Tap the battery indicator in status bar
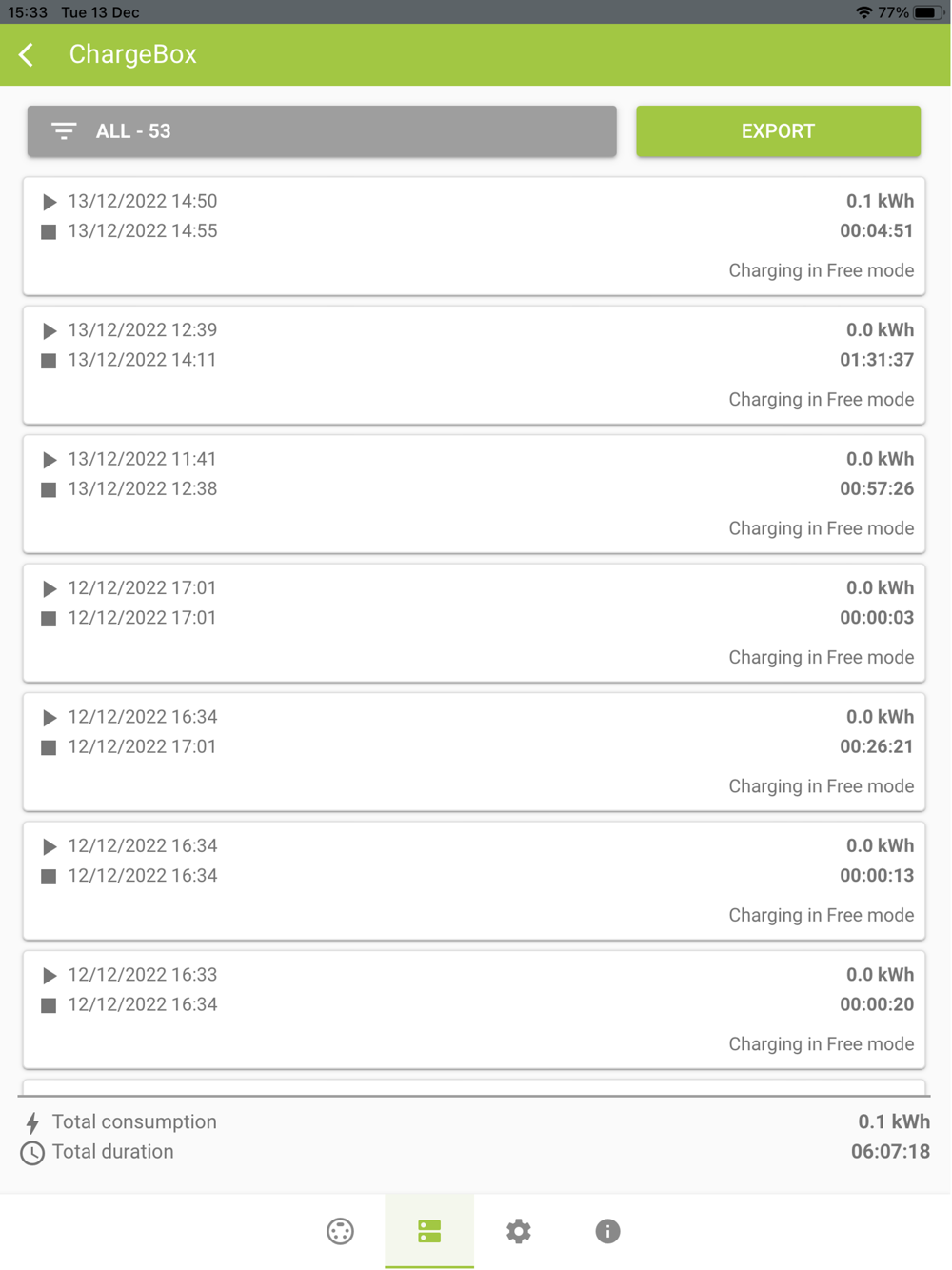The height and width of the screenshot is (1270, 952). click(926, 12)
